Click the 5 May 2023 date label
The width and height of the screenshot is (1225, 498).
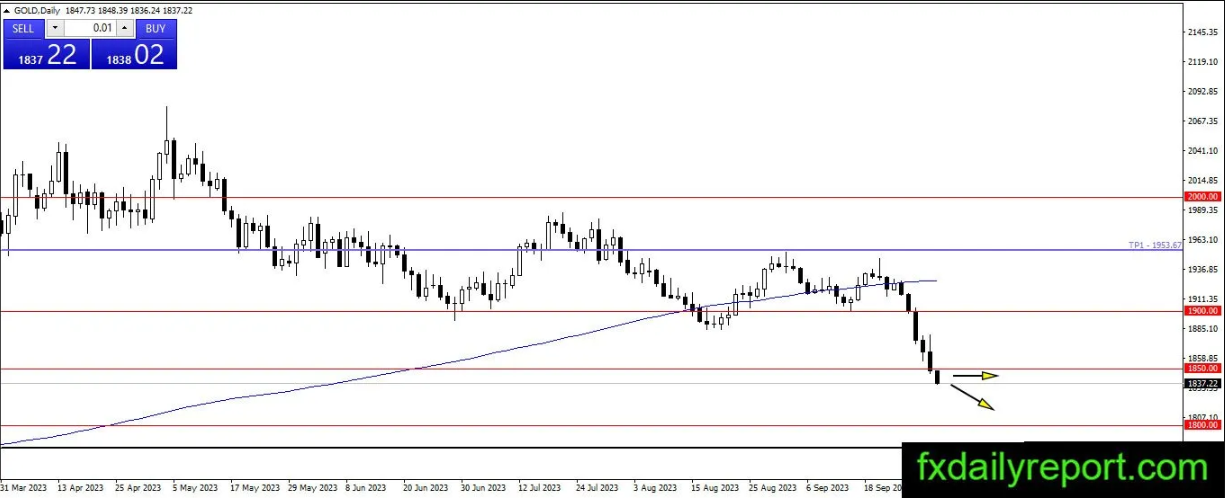(x=196, y=489)
